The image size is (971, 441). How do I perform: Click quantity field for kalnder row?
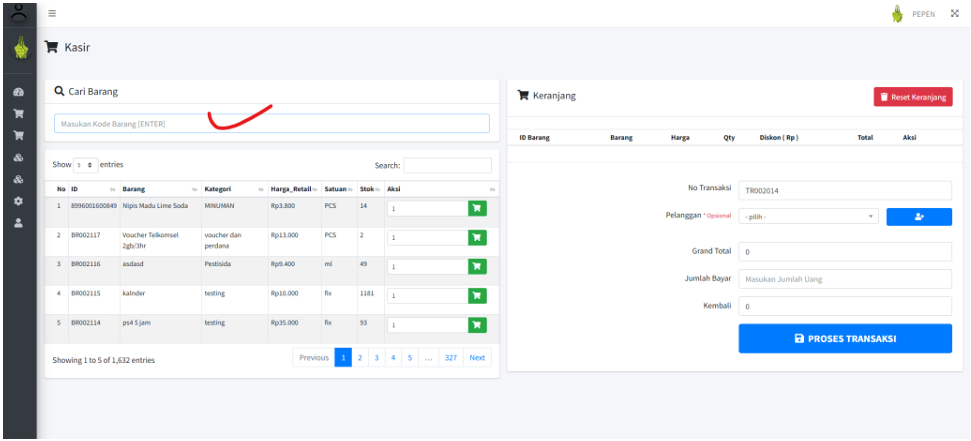[427, 295]
